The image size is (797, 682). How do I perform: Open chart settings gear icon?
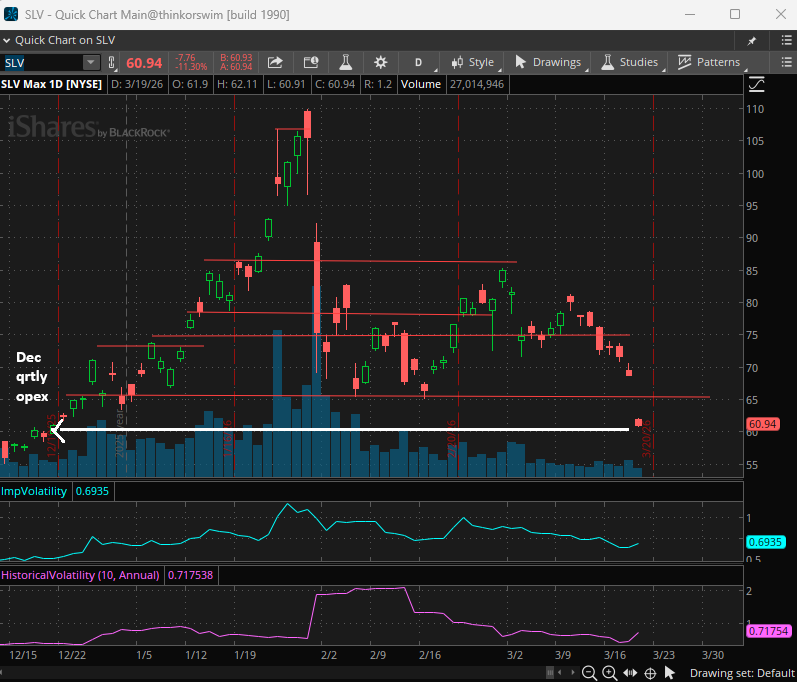click(x=380, y=63)
